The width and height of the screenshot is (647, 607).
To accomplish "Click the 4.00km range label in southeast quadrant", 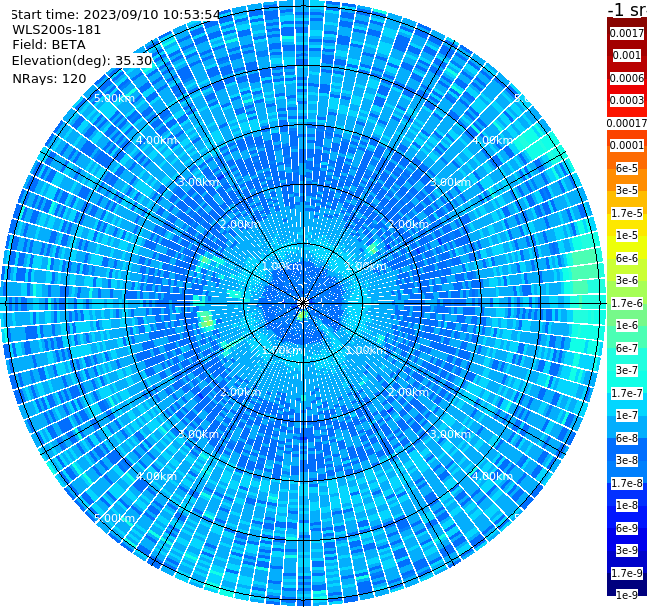I will click(492, 476).
